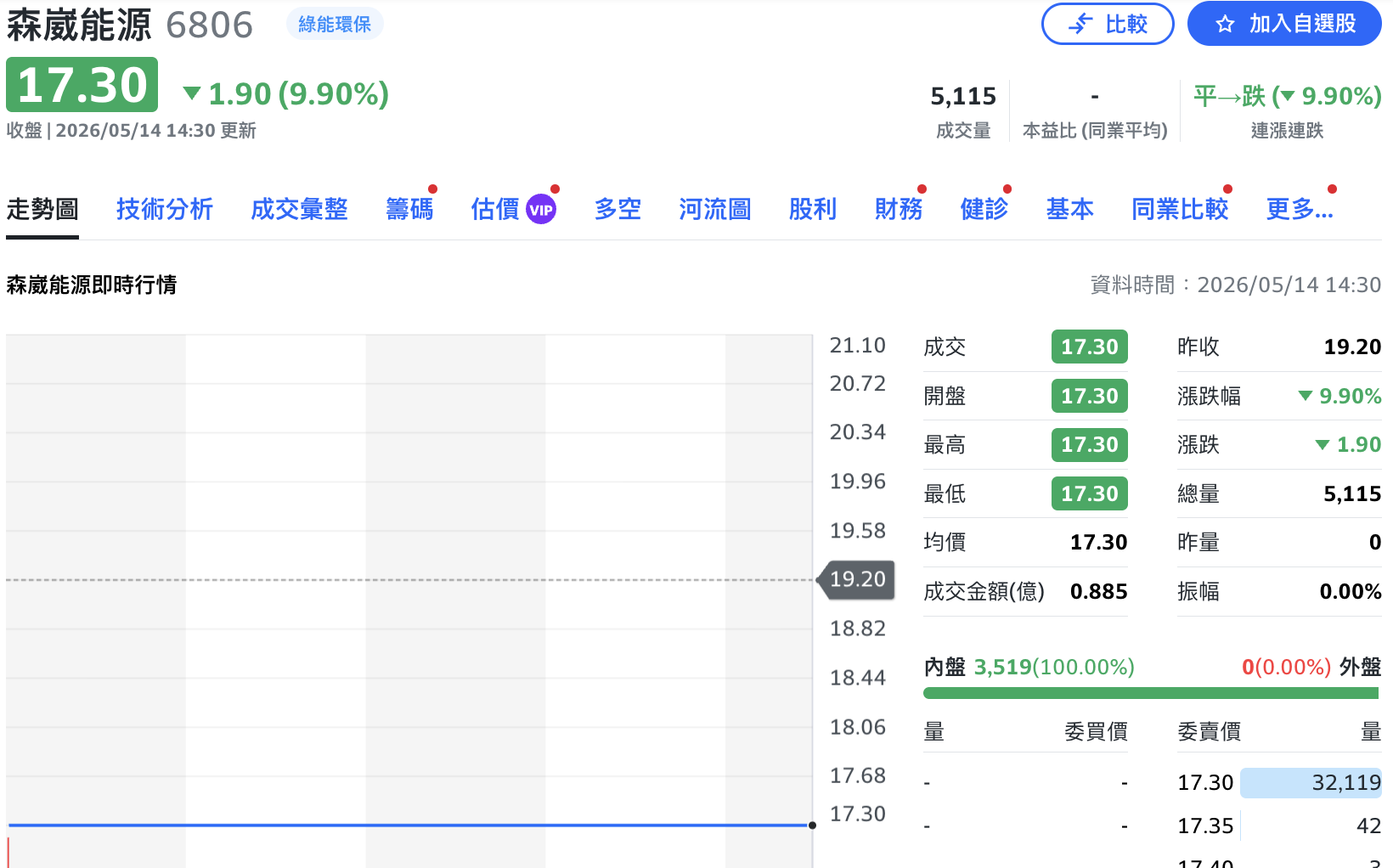Screen dimensions: 1393x868
Task: Click the large 17.30 price badge
Action: coord(82,85)
